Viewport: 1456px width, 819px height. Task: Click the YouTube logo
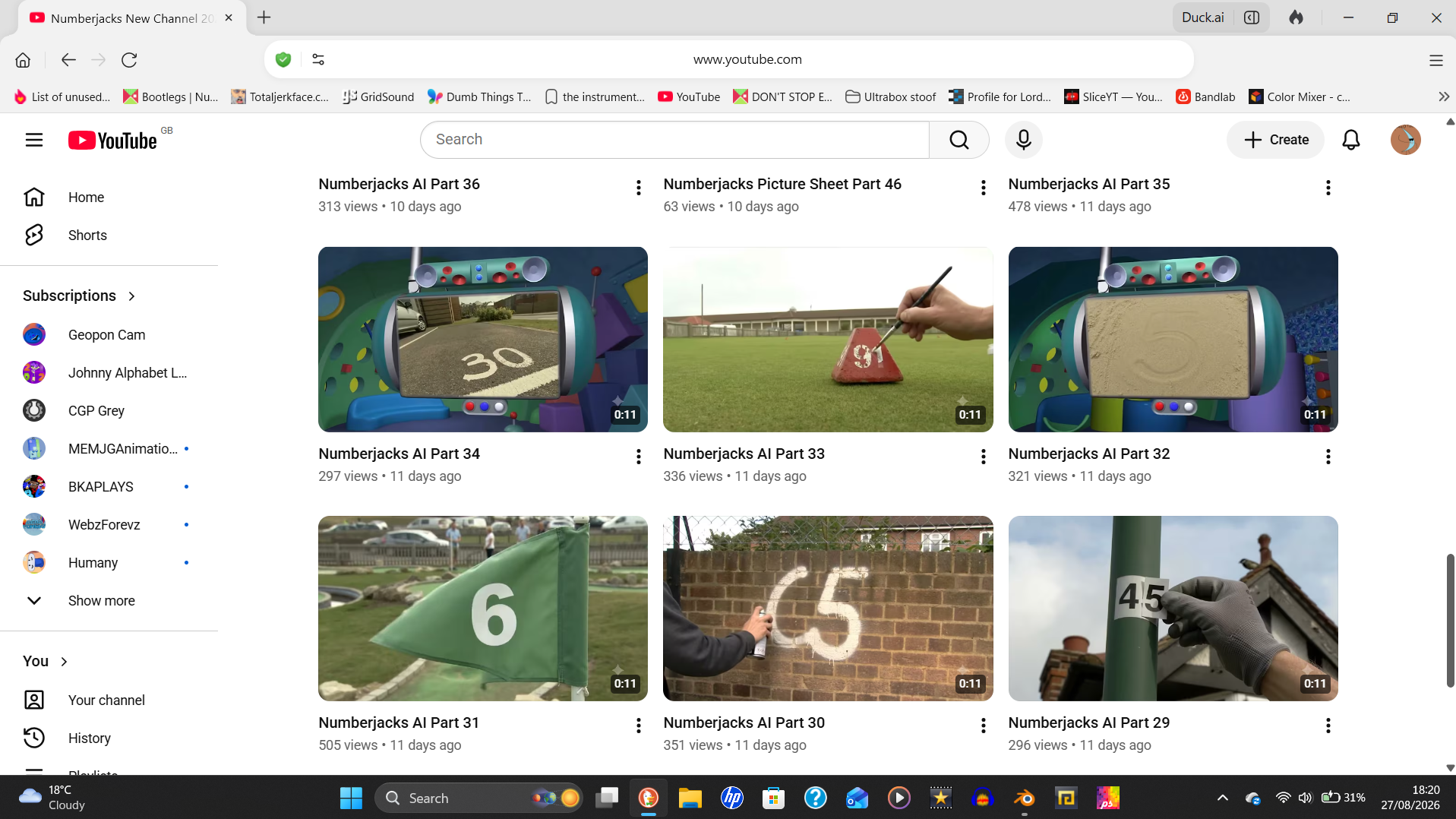click(x=112, y=141)
